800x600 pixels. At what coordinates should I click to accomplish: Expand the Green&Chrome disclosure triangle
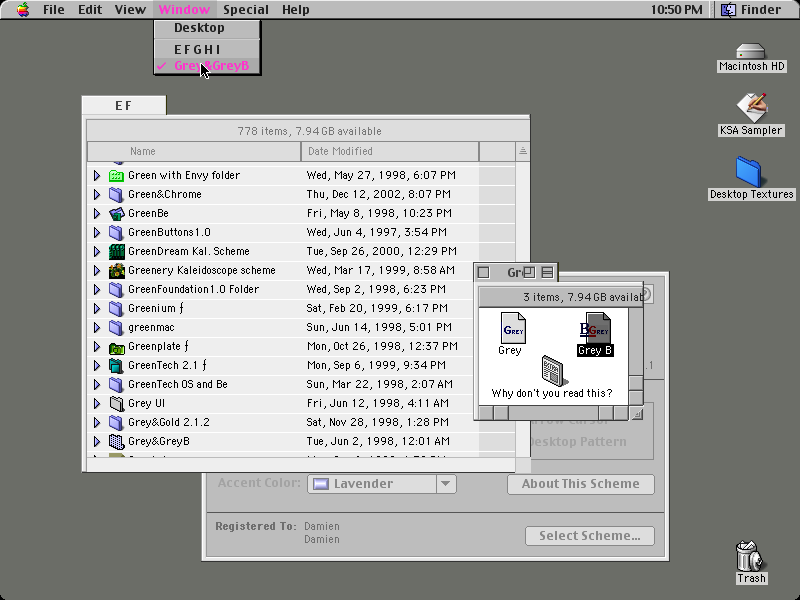pyautogui.click(x=97, y=194)
